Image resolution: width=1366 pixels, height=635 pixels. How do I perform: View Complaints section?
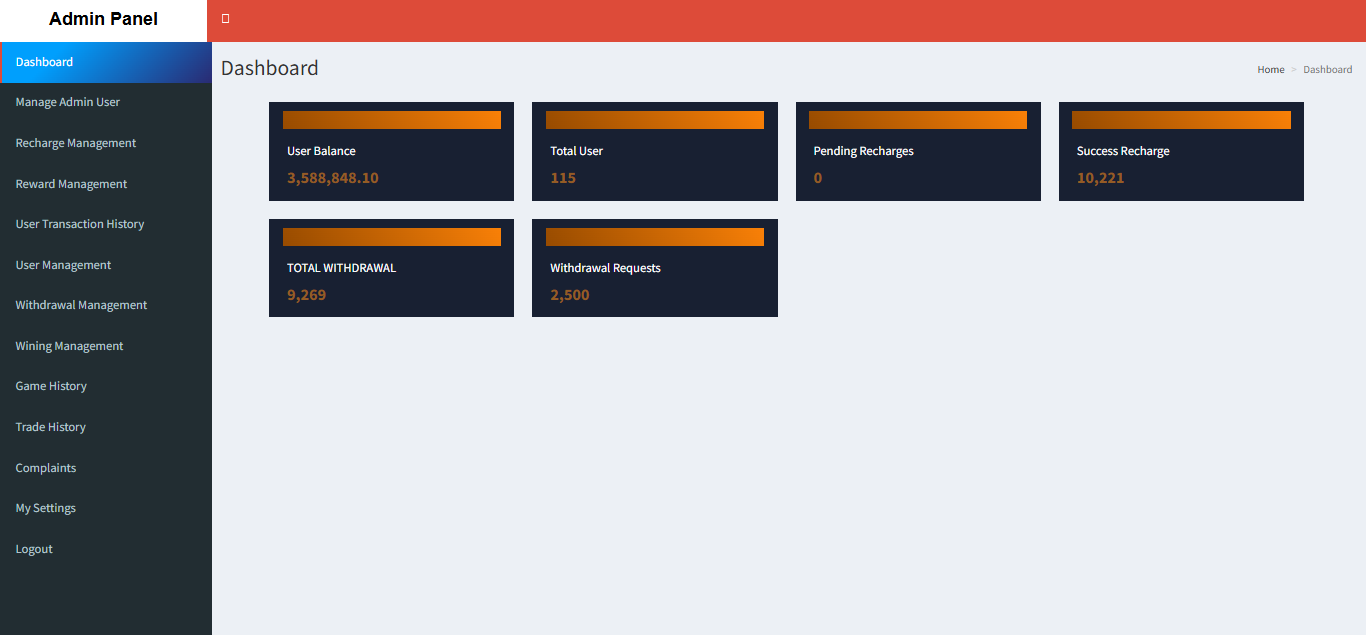coord(46,468)
